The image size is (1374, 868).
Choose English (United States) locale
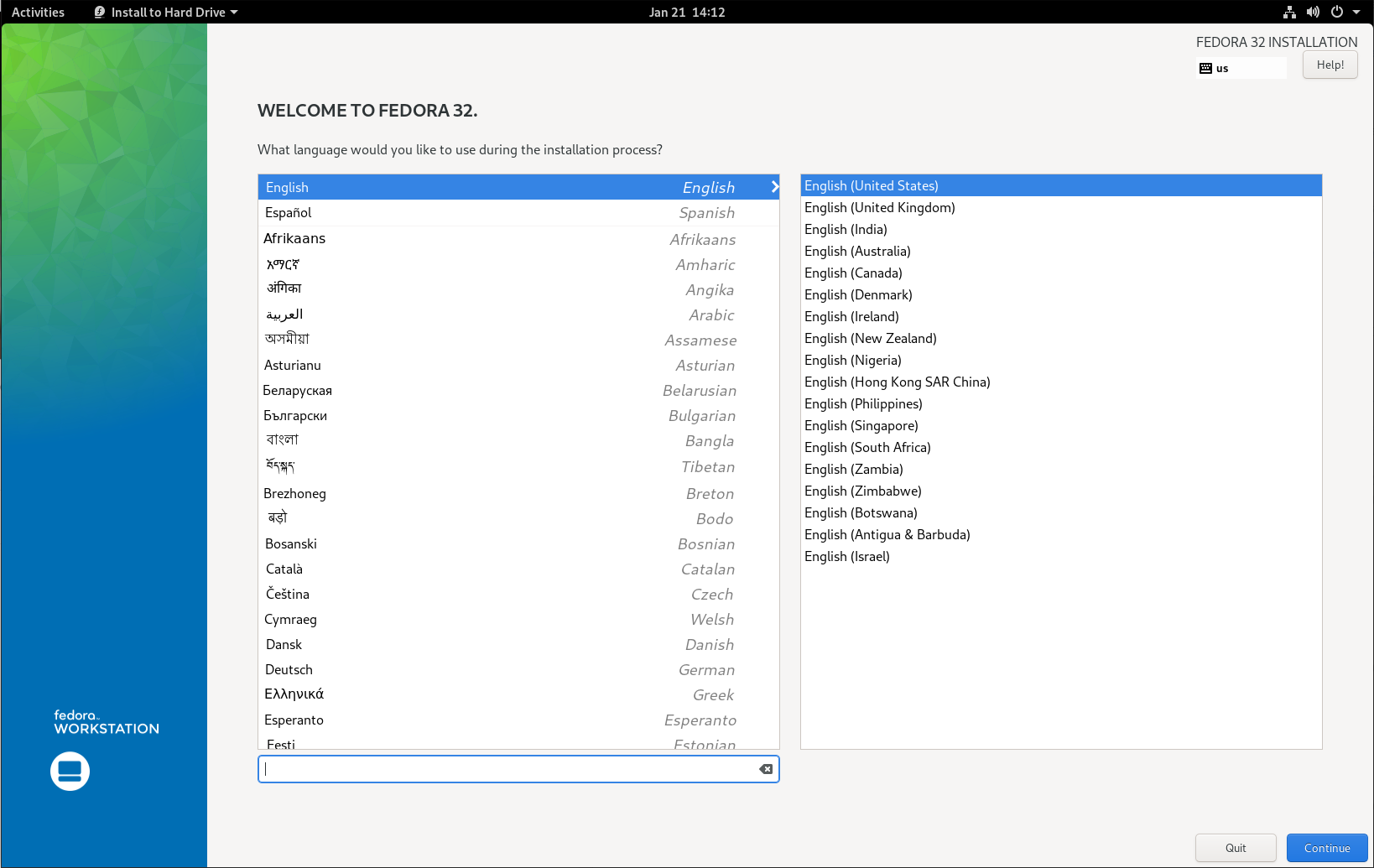(x=1061, y=185)
